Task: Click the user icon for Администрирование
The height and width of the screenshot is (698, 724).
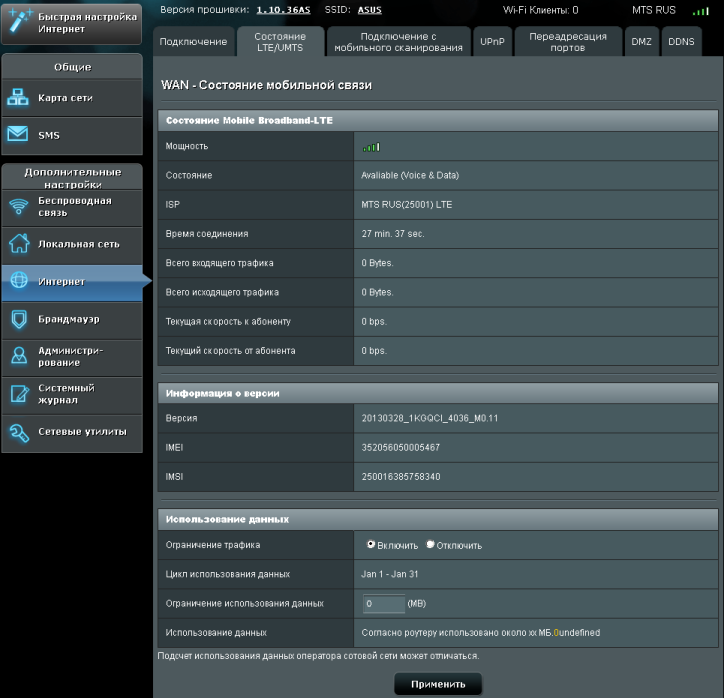Action: [19, 356]
